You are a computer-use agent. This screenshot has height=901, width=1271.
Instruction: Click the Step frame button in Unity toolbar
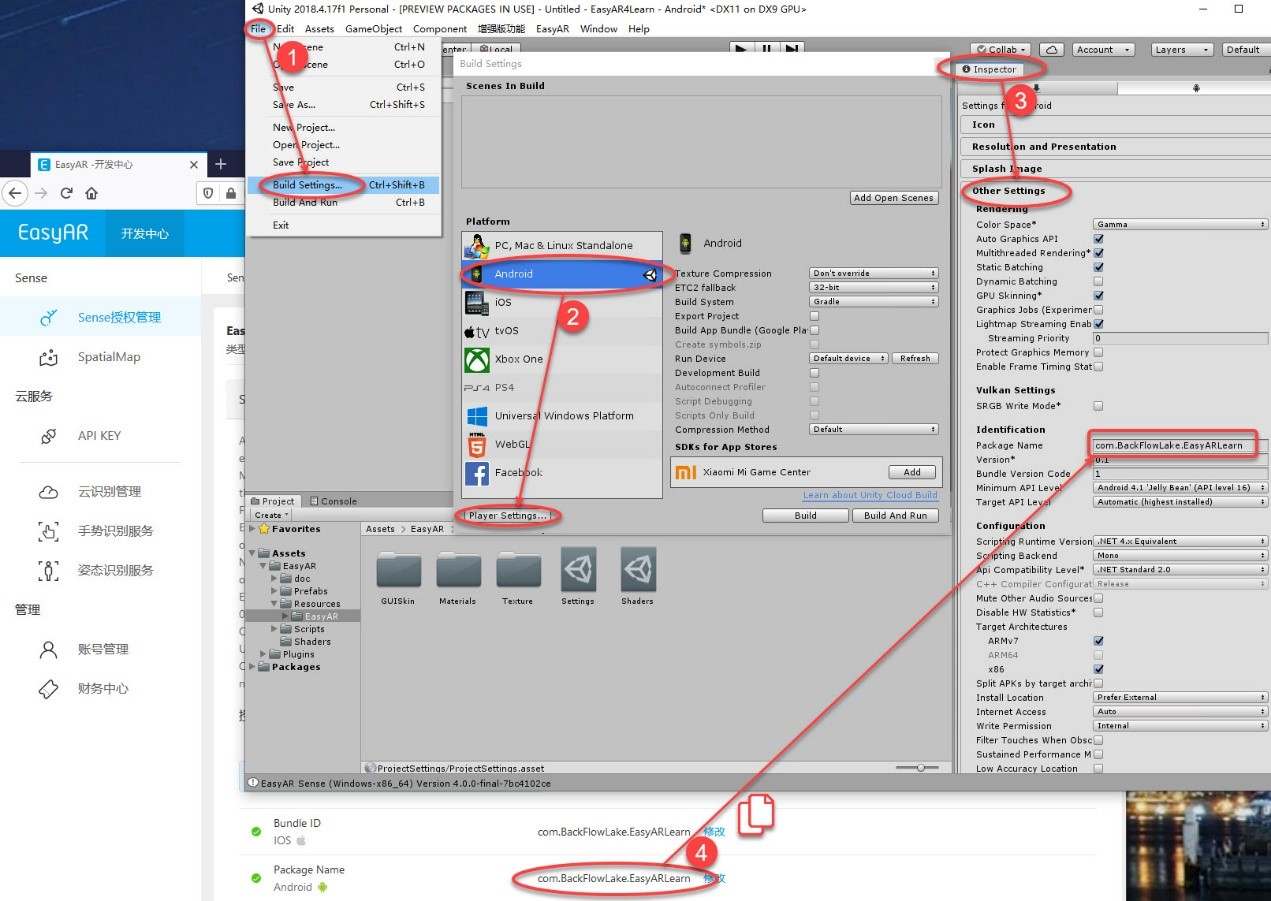pyautogui.click(x=792, y=48)
